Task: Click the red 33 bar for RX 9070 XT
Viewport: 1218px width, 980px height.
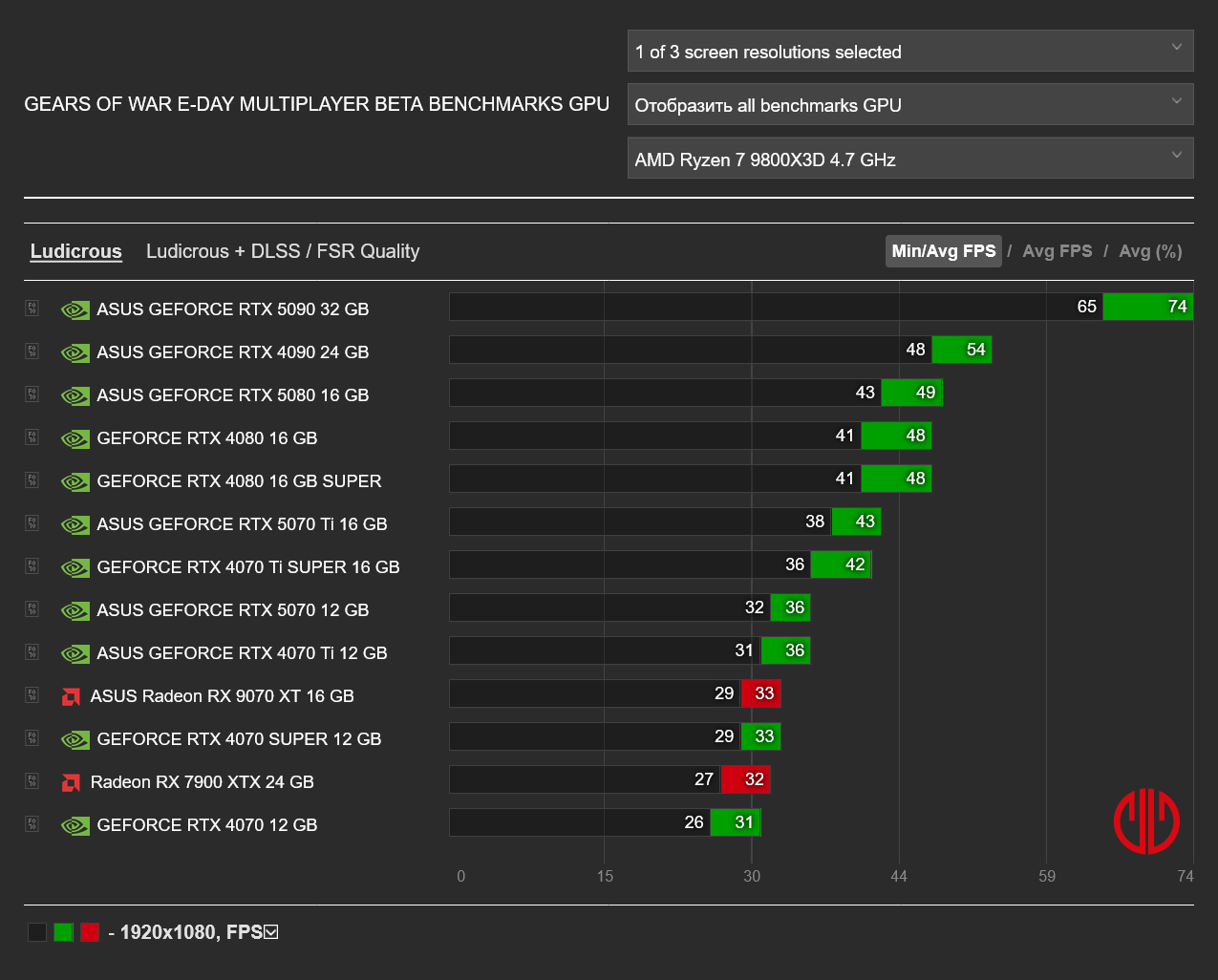Action: [761, 693]
